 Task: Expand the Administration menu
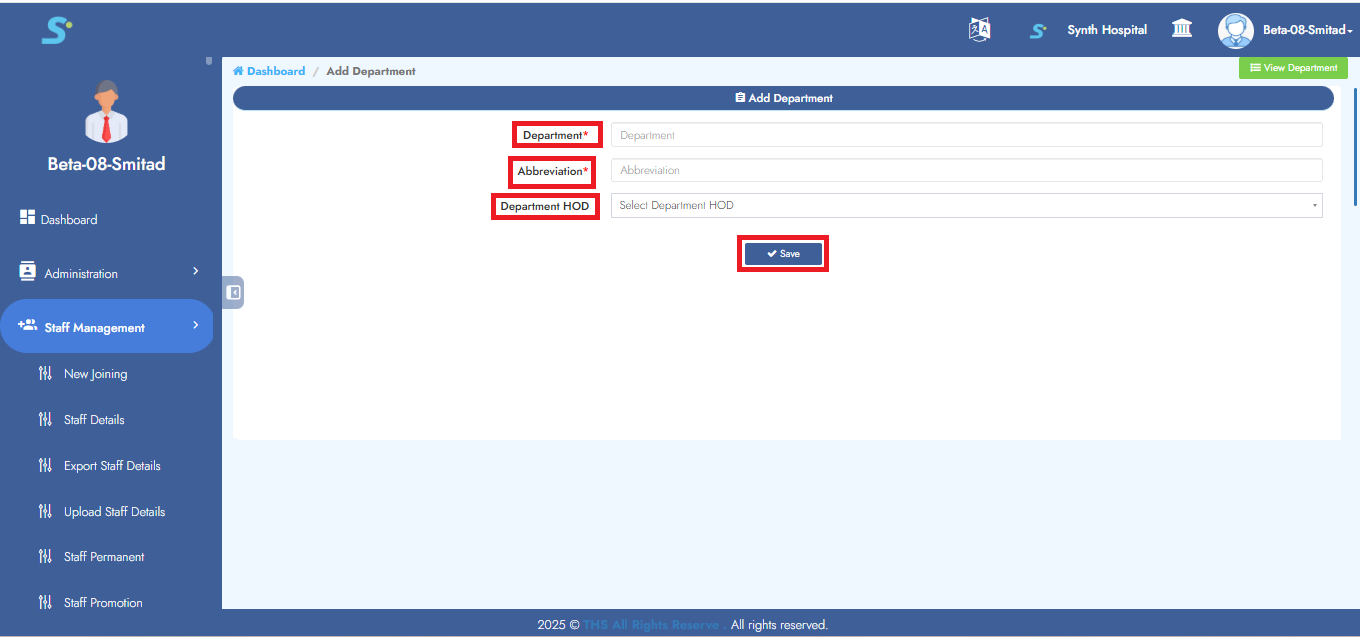point(108,273)
